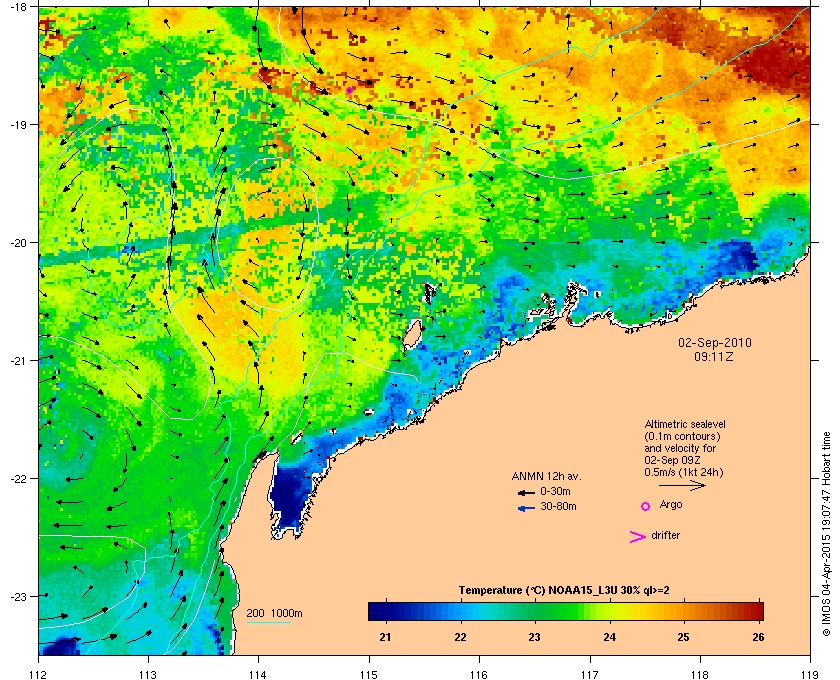
Task: Click the dark blue Exmouth Gulf water area
Action: [289, 498]
